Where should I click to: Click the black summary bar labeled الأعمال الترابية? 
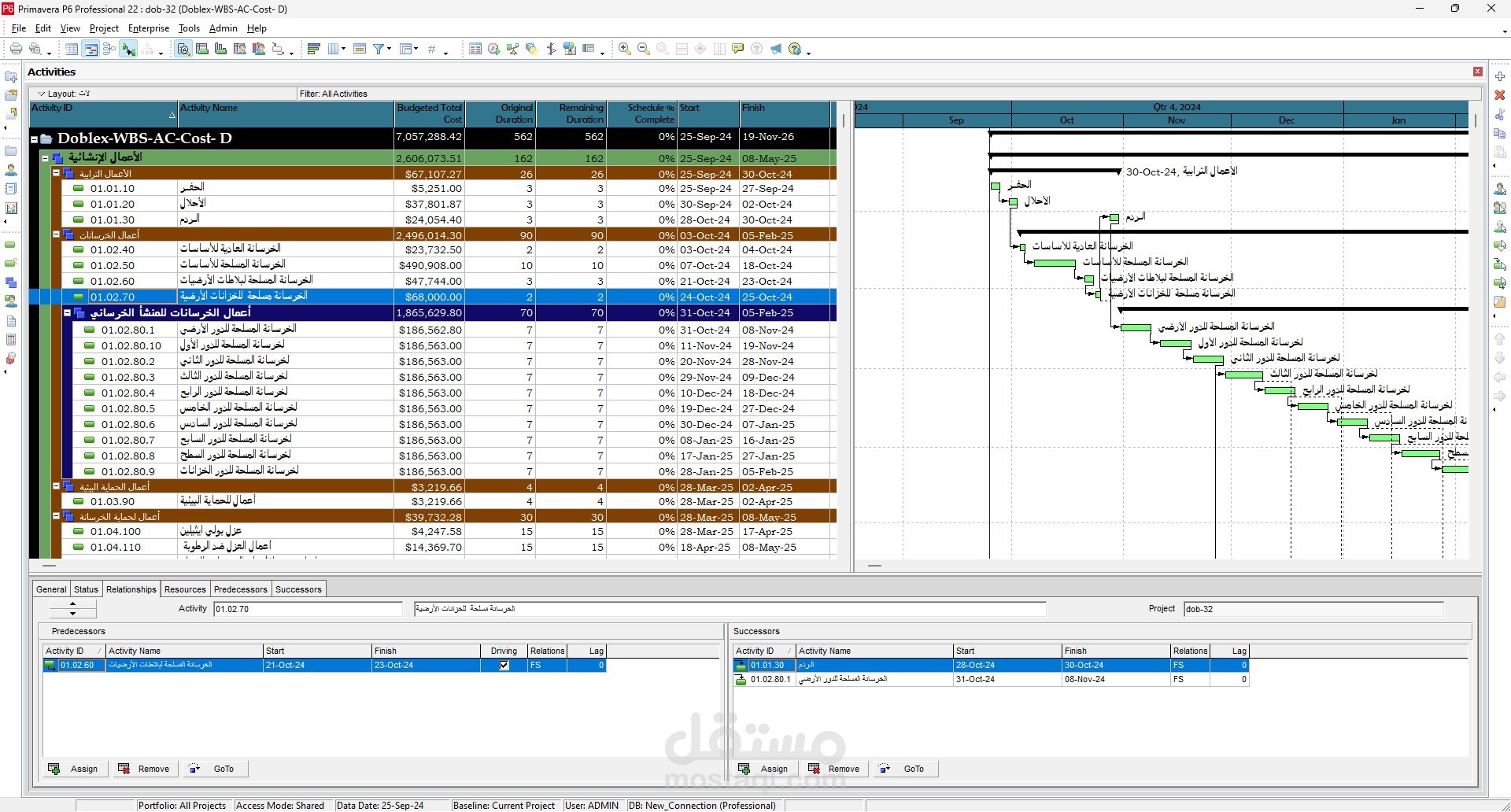(1055, 171)
